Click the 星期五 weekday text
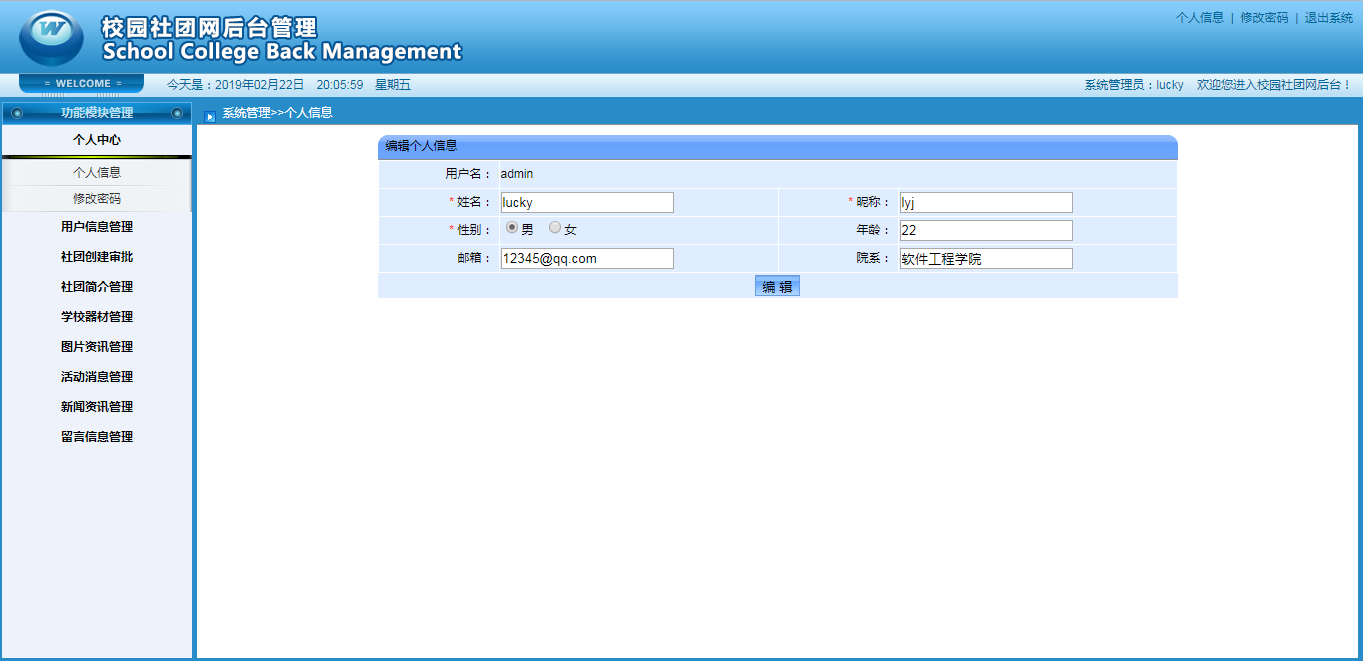 (393, 85)
